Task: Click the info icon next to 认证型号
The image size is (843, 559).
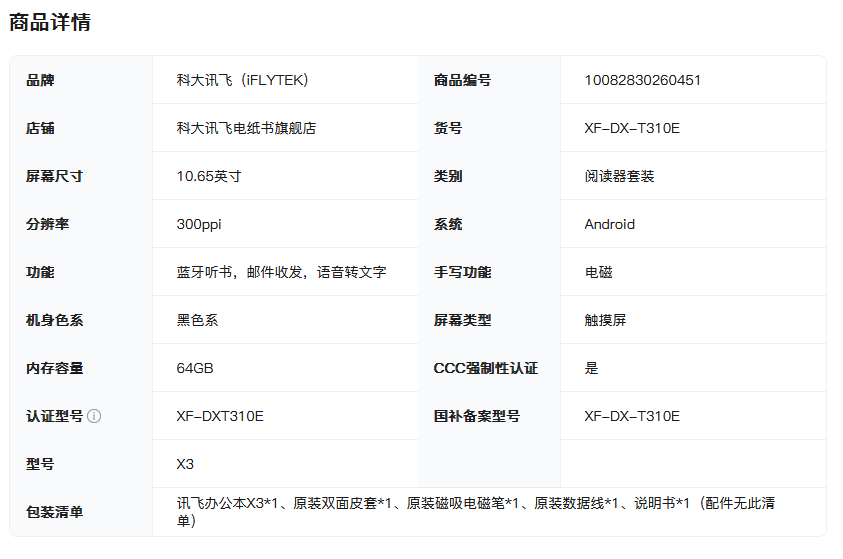Action: tap(94, 416)
